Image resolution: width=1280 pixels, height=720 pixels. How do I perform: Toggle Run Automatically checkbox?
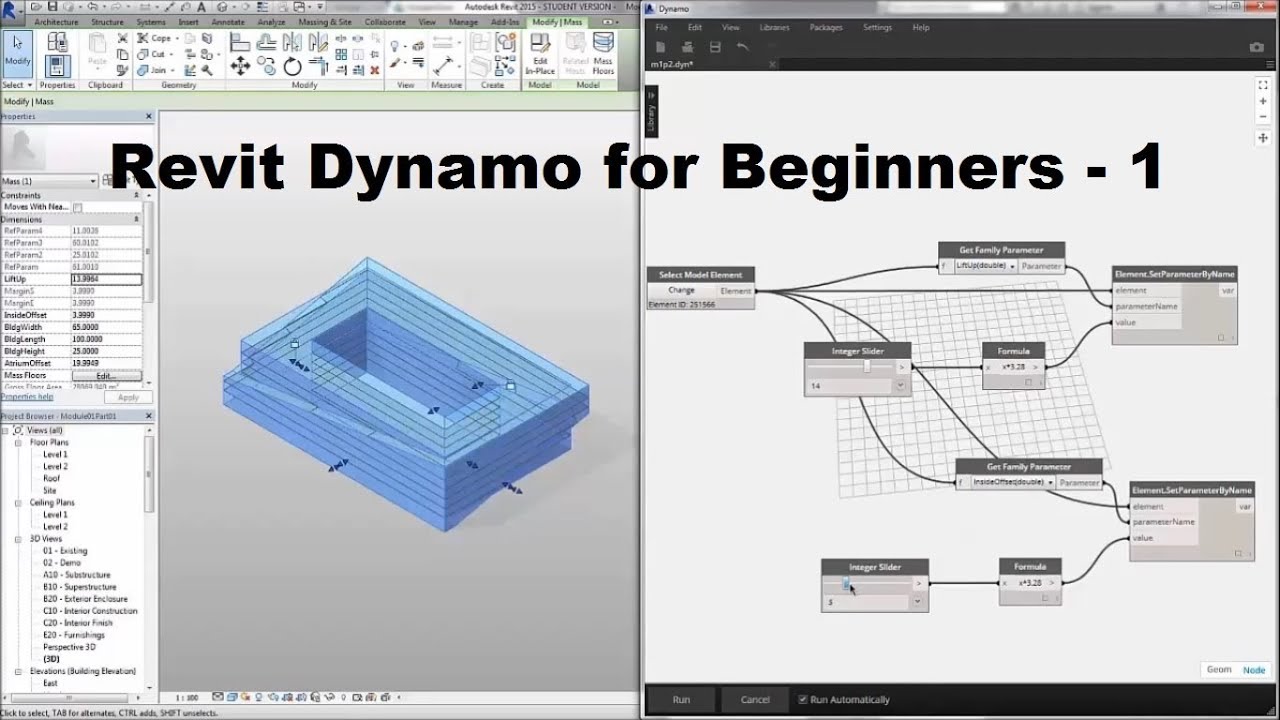pyautogui.click(x=802, y=700)
